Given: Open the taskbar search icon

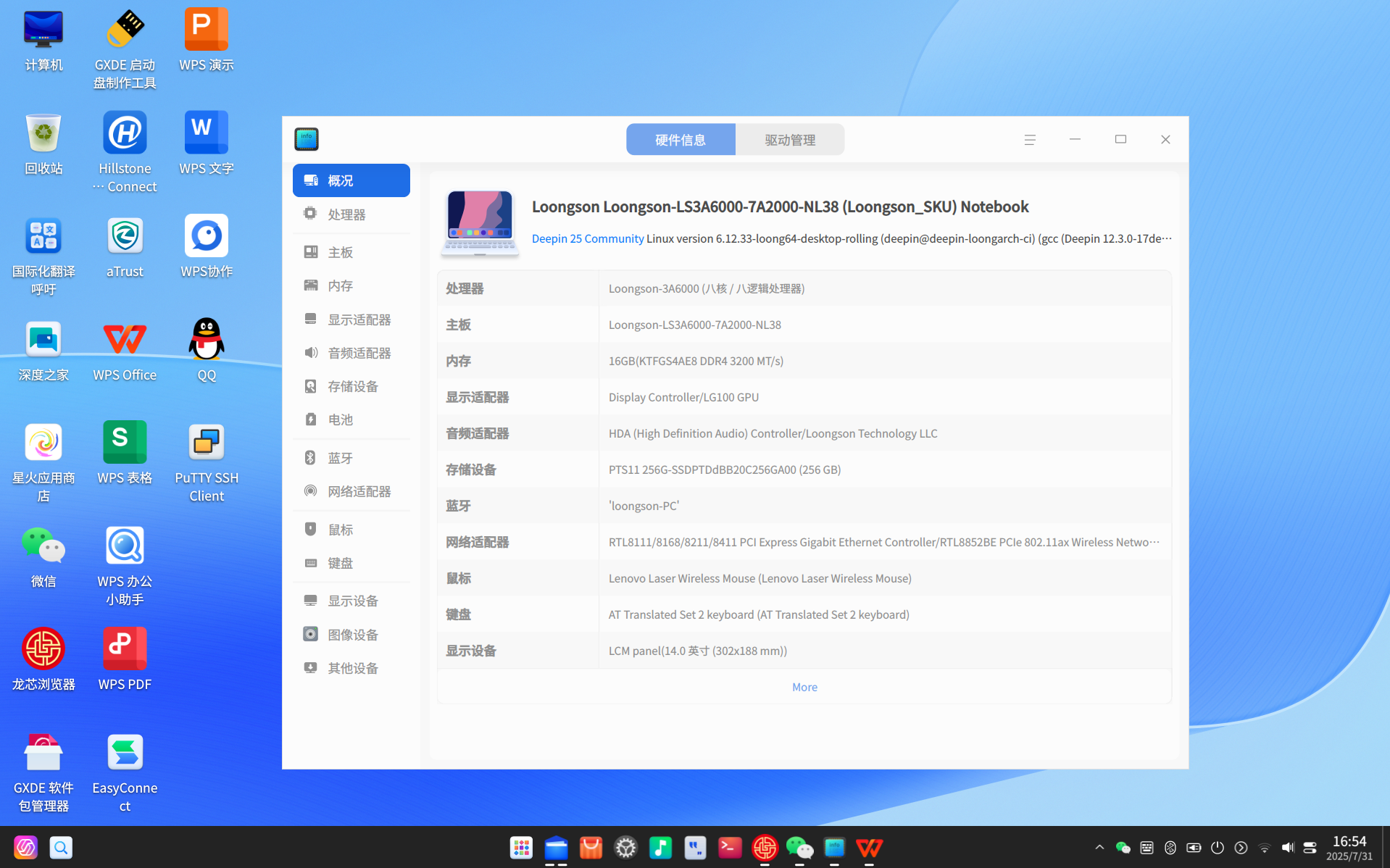Looking at the screenshot, I should click(x=61, y=847).
